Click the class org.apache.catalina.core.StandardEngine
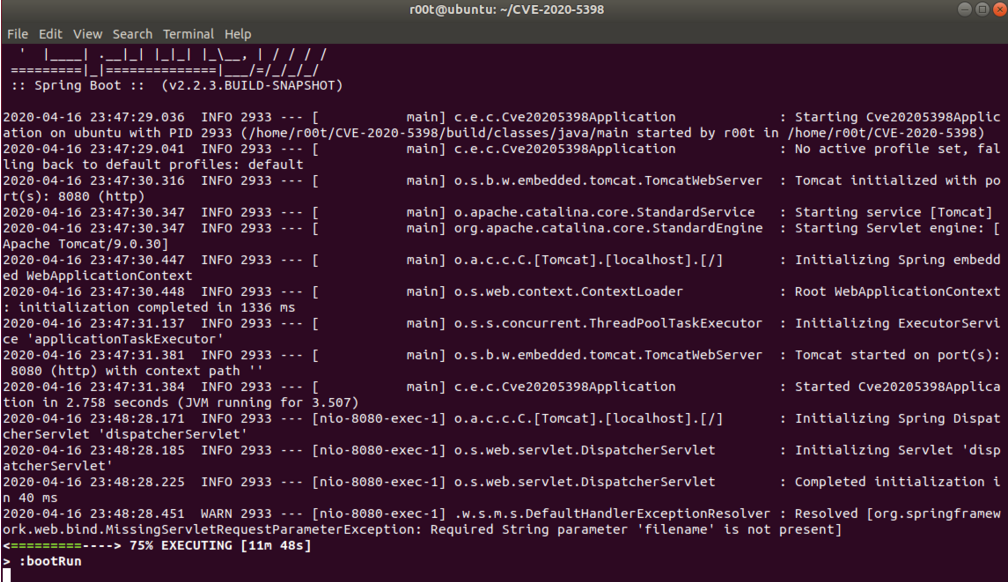The height and width of the screenshot is (582, 1008). coord(608,228)
